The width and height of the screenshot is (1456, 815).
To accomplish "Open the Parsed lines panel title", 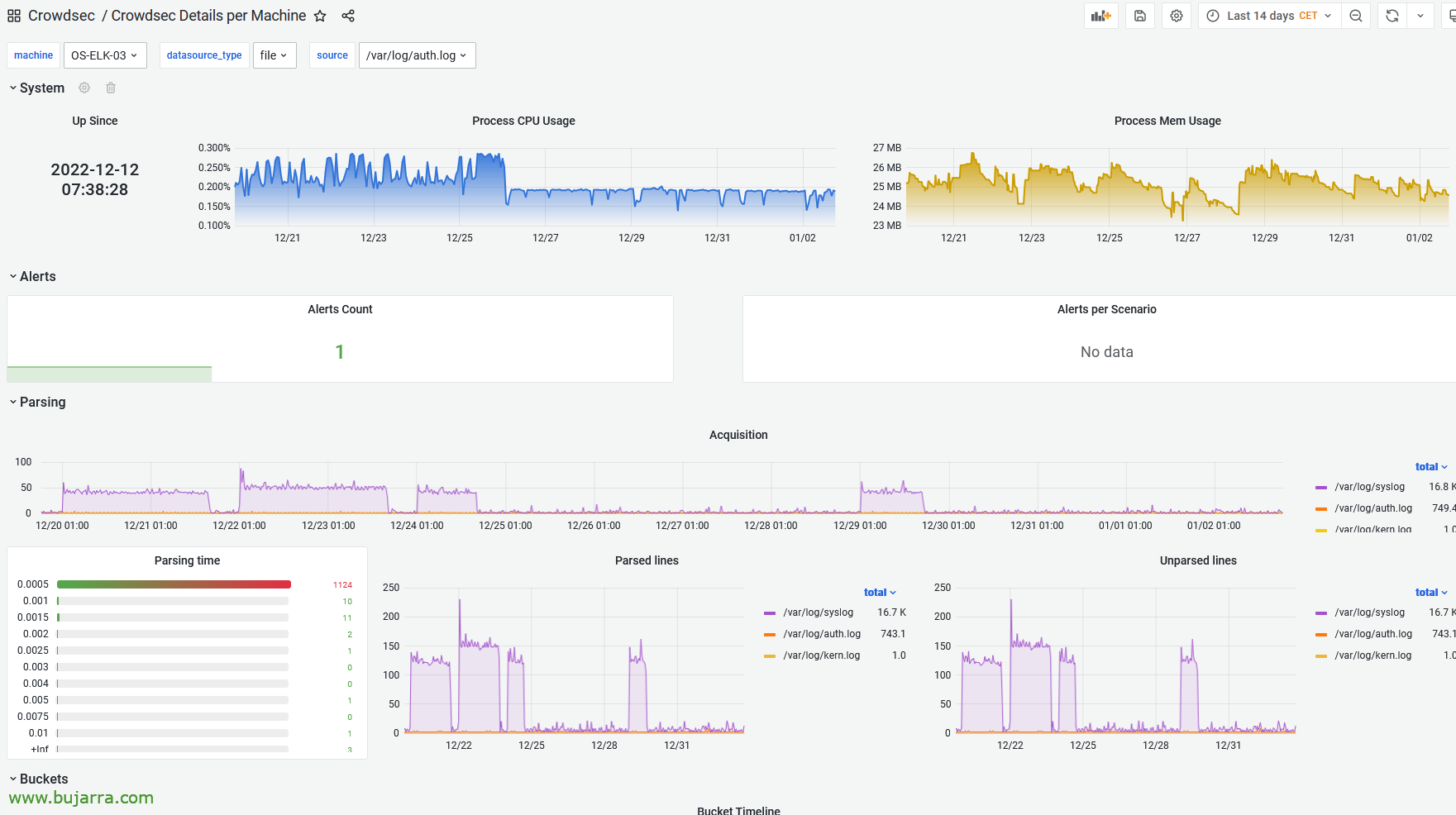I will click(647, 560).
